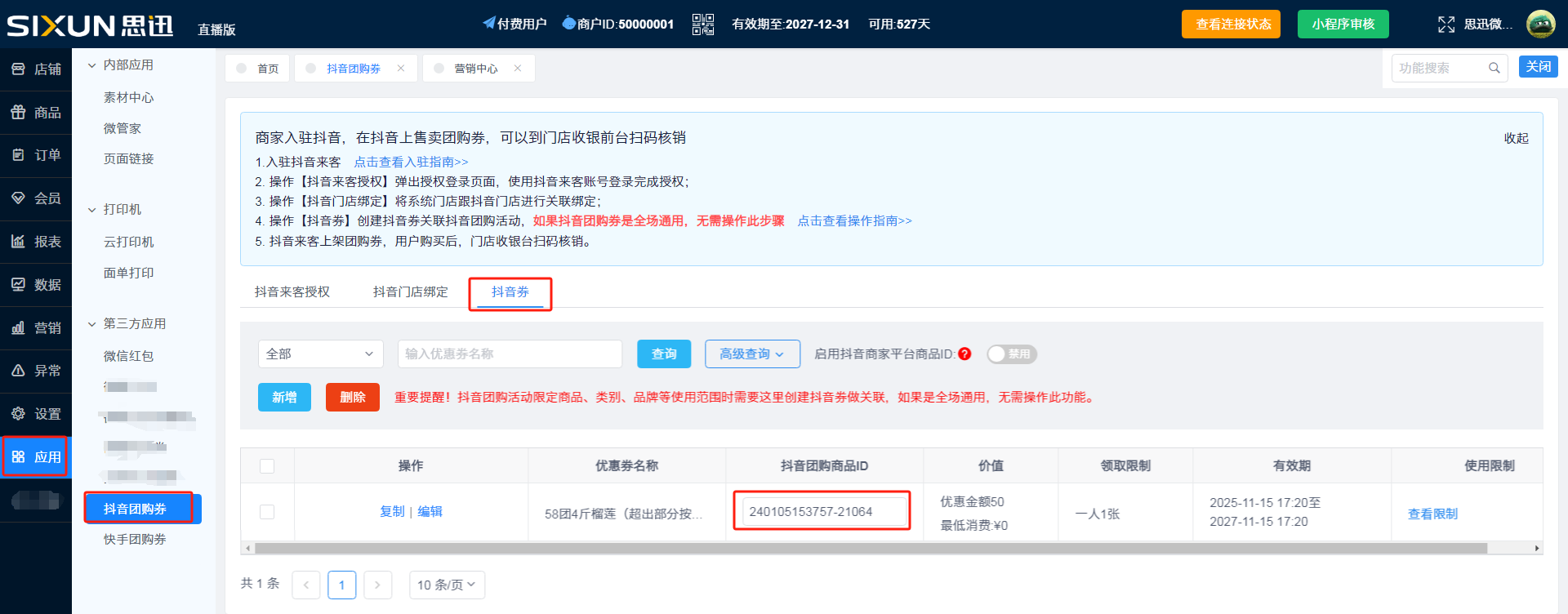Screen dimensions: 1568x614
Task: Select the 抖音来客授权 tab
Action: [x=292, y=292]
